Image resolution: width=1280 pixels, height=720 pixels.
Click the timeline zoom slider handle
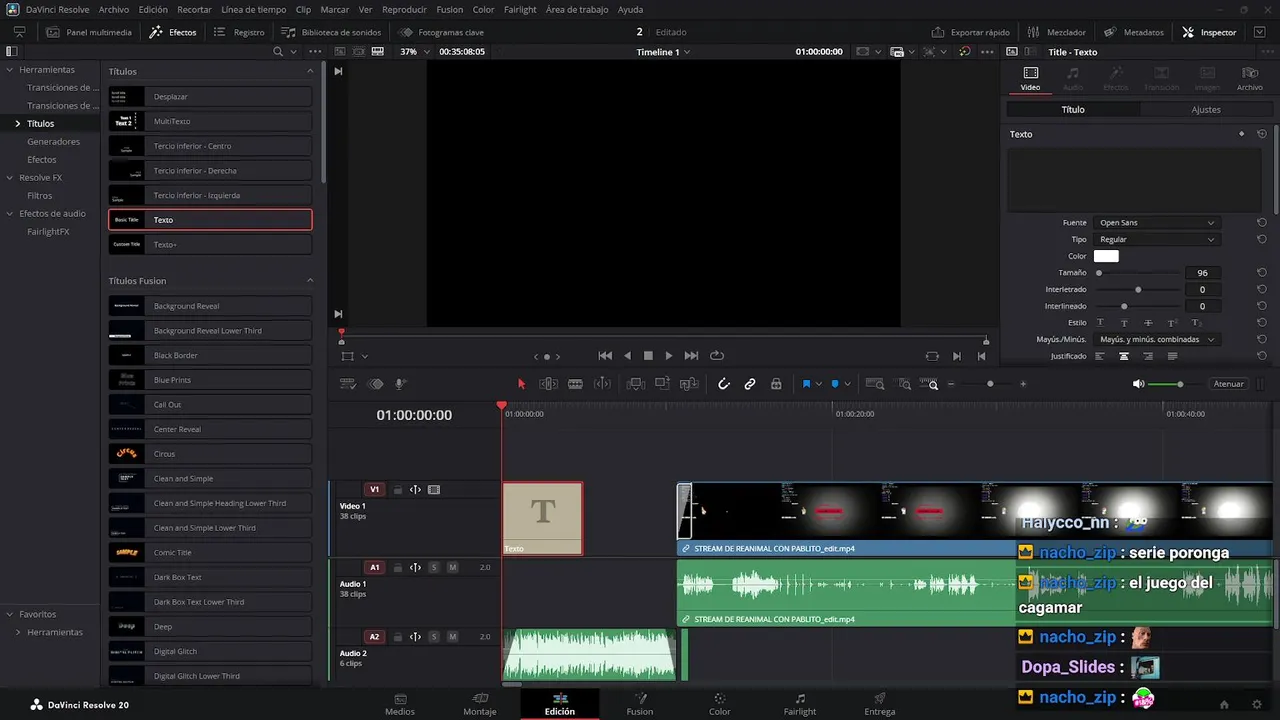pyautogui.click(x=990, y=384)
